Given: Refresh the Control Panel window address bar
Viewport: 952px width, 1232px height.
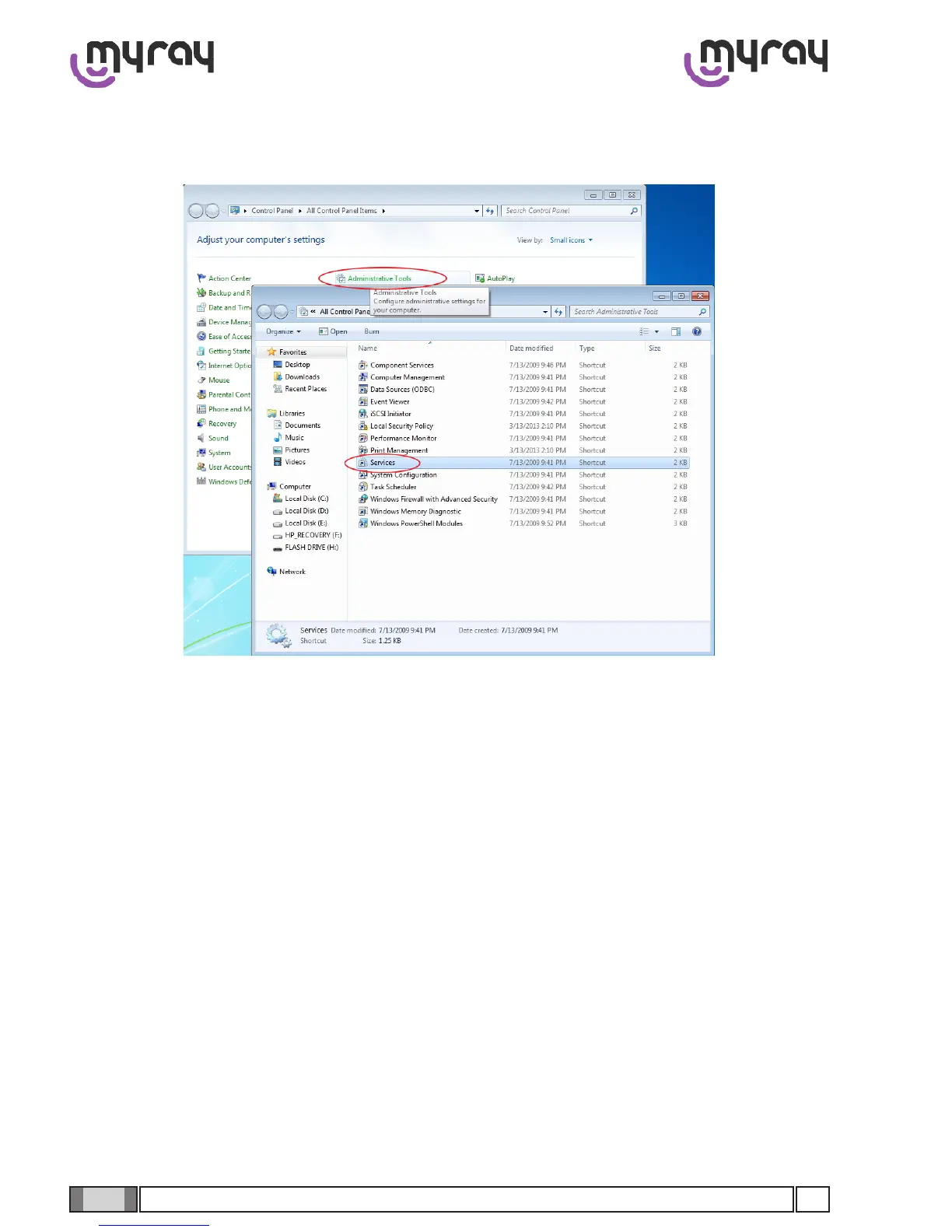Looking at the screenshot, I should click(x=490, y=211).
